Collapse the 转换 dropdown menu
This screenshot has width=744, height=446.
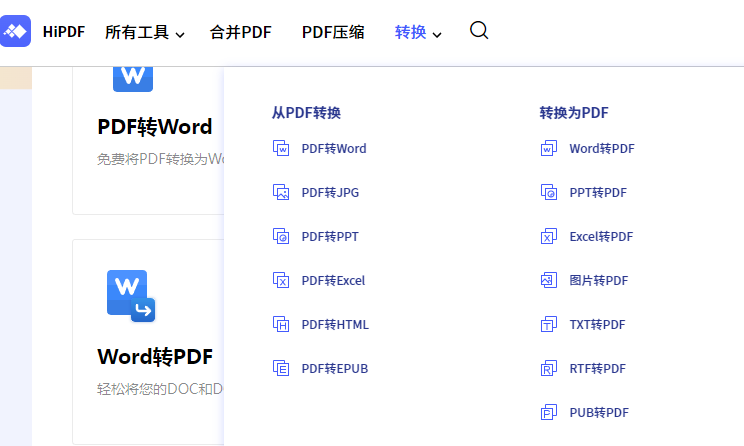pos(418,32)
